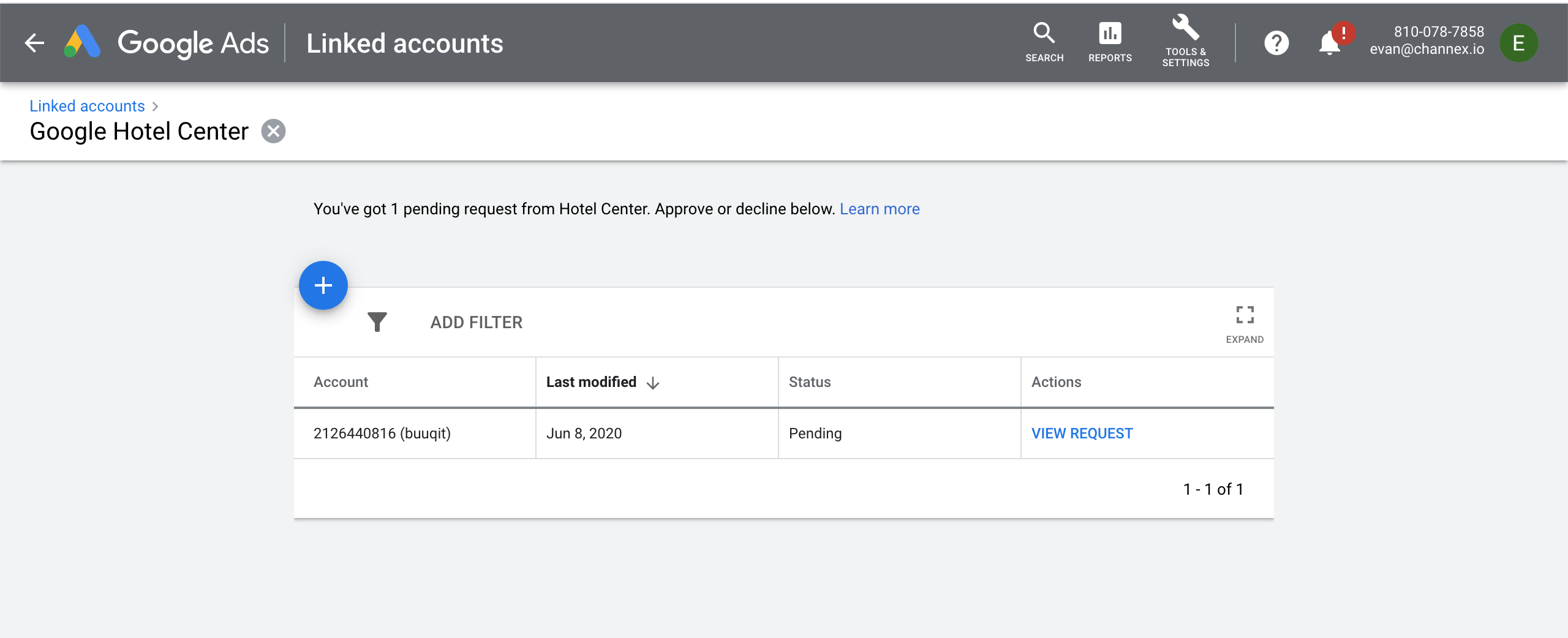Image resolution: width=1568 pixels, height=638 pixels.
Task: Click the 1 - 1 of 1 pagination text
Action: (1213, 489)
